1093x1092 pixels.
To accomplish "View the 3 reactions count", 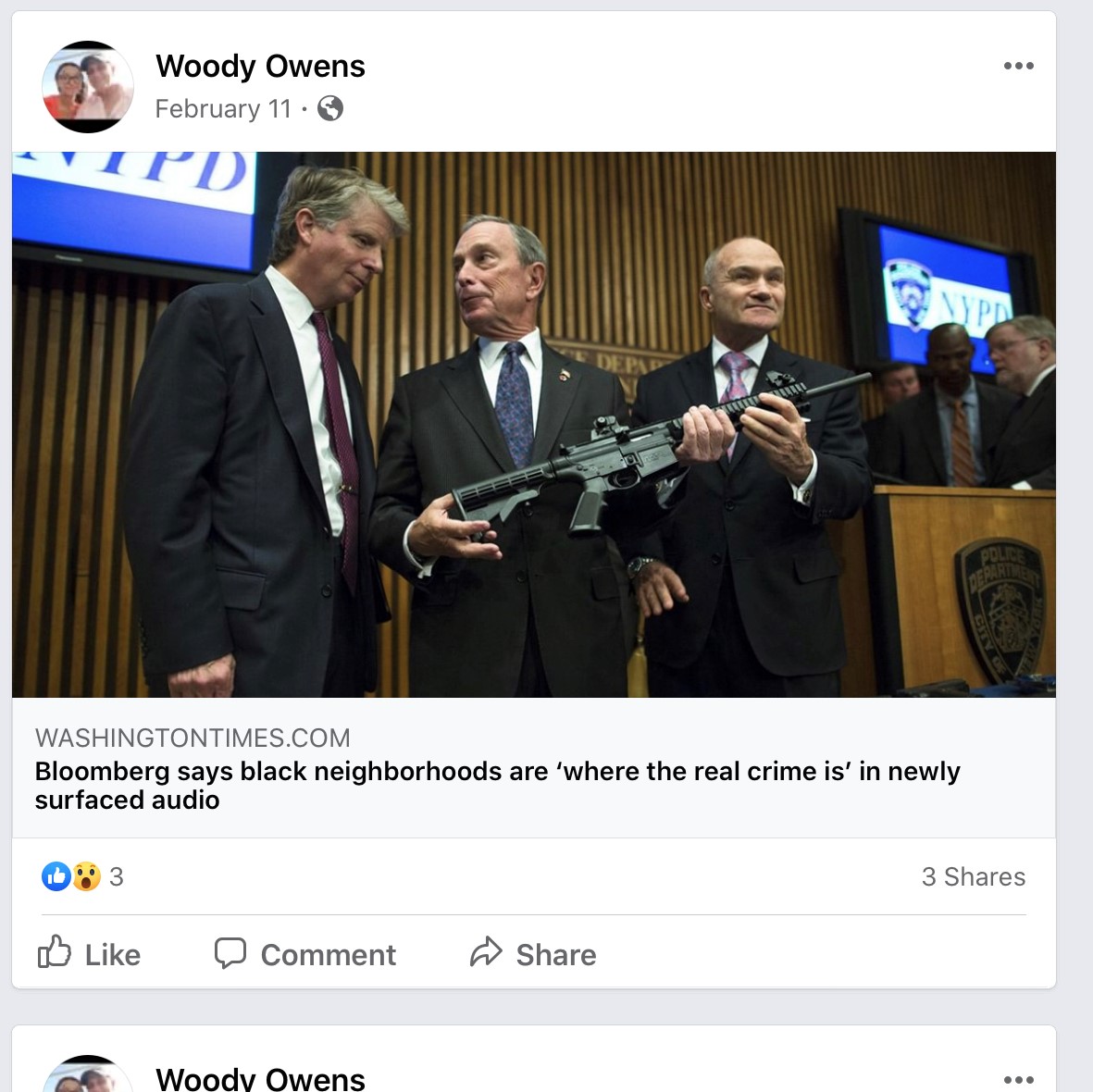I will click(117, 876).
